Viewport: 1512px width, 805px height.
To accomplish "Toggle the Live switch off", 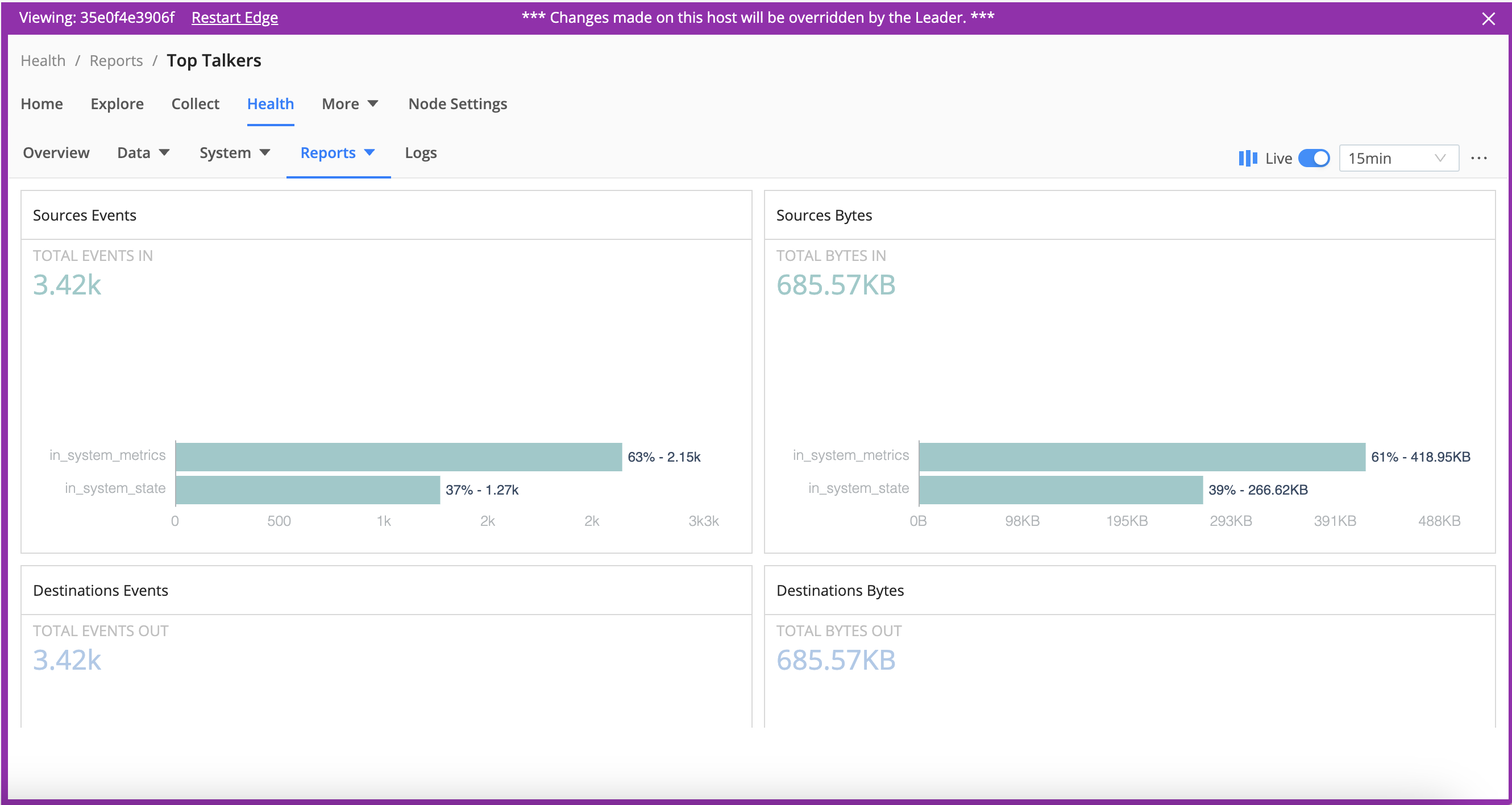I will coord(1314,159).
